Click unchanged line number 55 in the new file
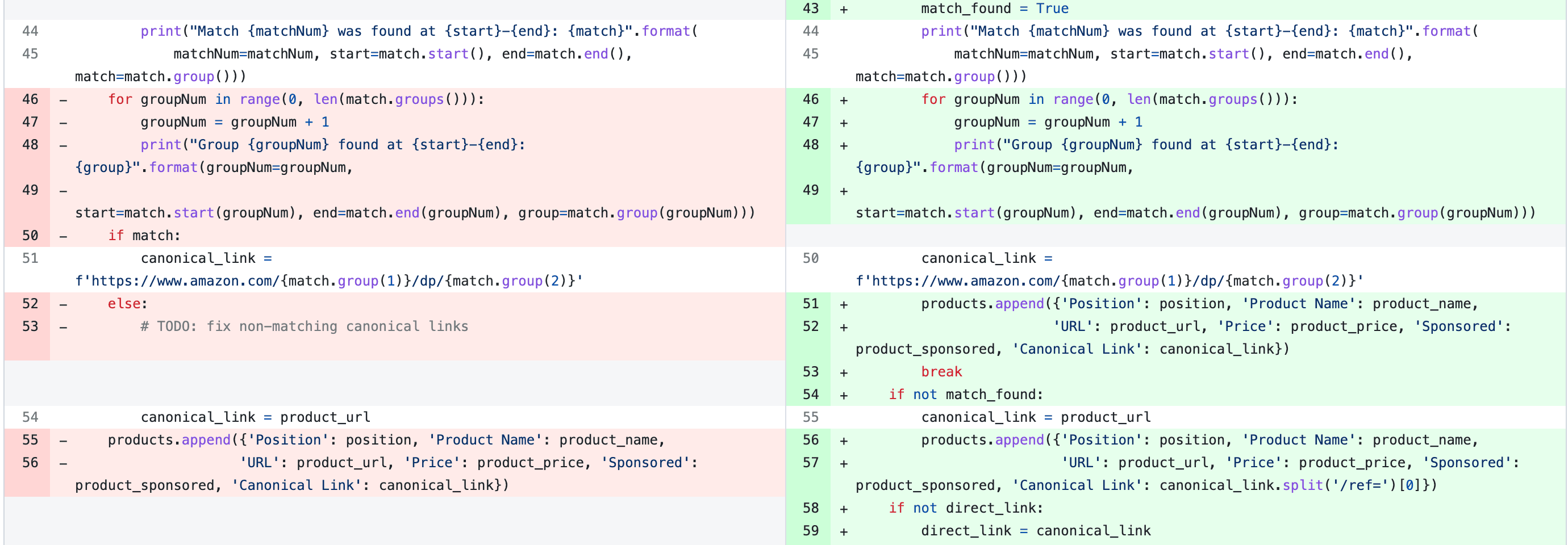This screenshot has width=1568, height=545. [810, 417]
